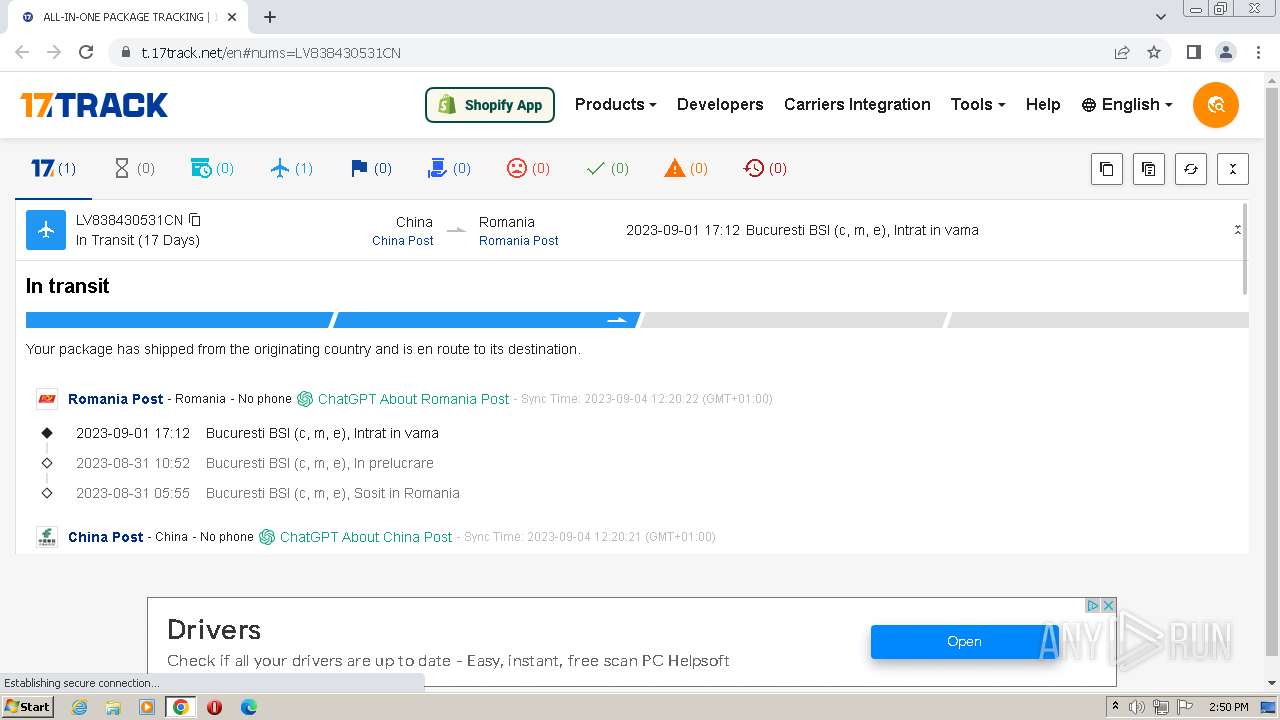The width and height of the screenshot is (1280, 720).
Task: Open Chrome three-dot menu
Action: point(1257,53)
